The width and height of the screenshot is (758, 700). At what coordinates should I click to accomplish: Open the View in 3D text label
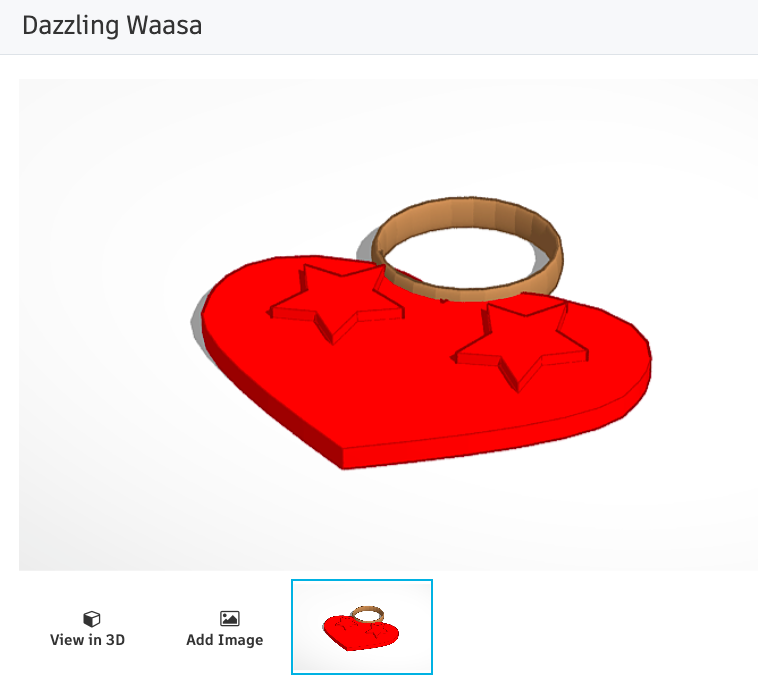(x=87, y=640)
